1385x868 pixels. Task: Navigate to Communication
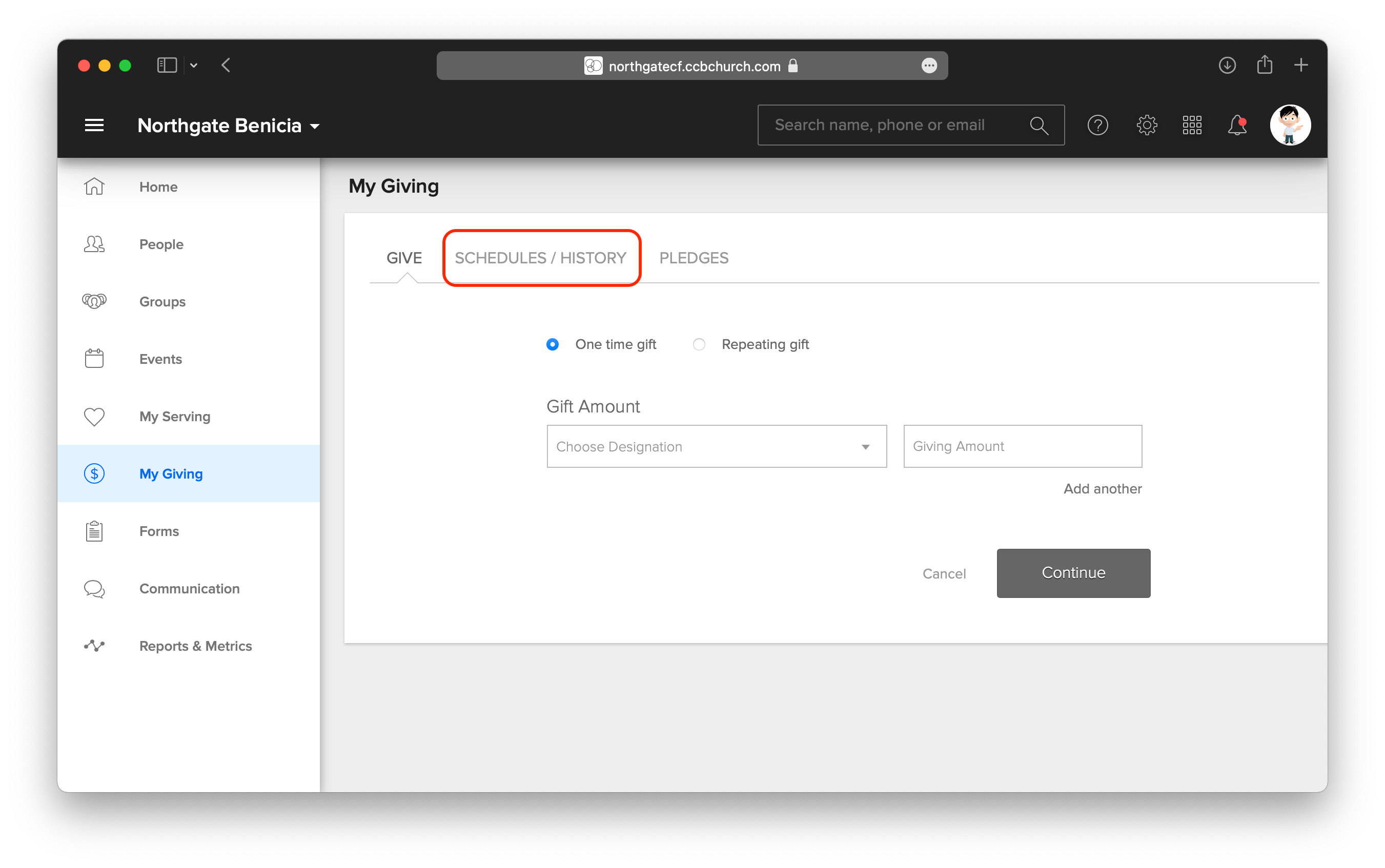190,588
